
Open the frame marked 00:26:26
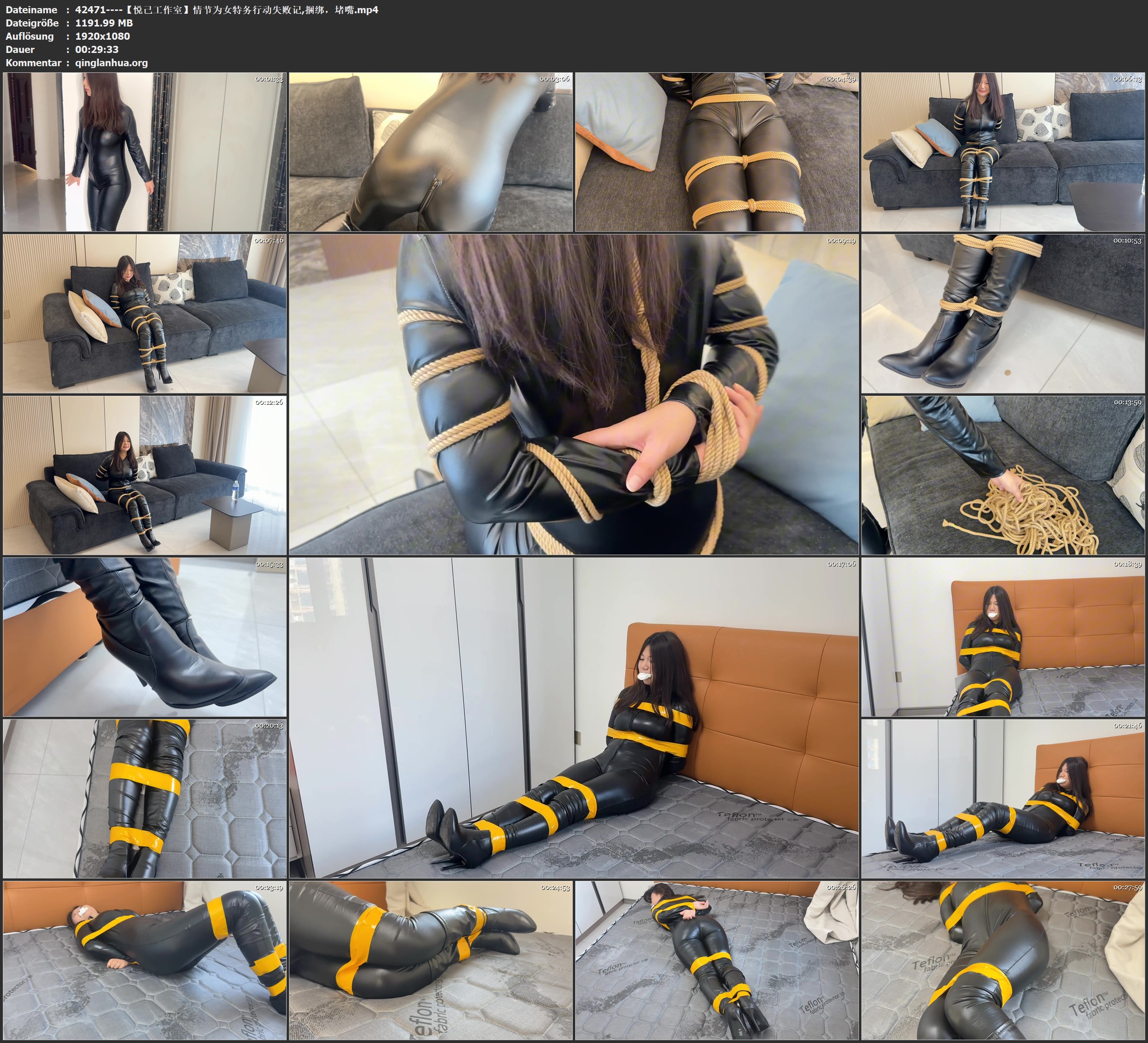(716, 960)
